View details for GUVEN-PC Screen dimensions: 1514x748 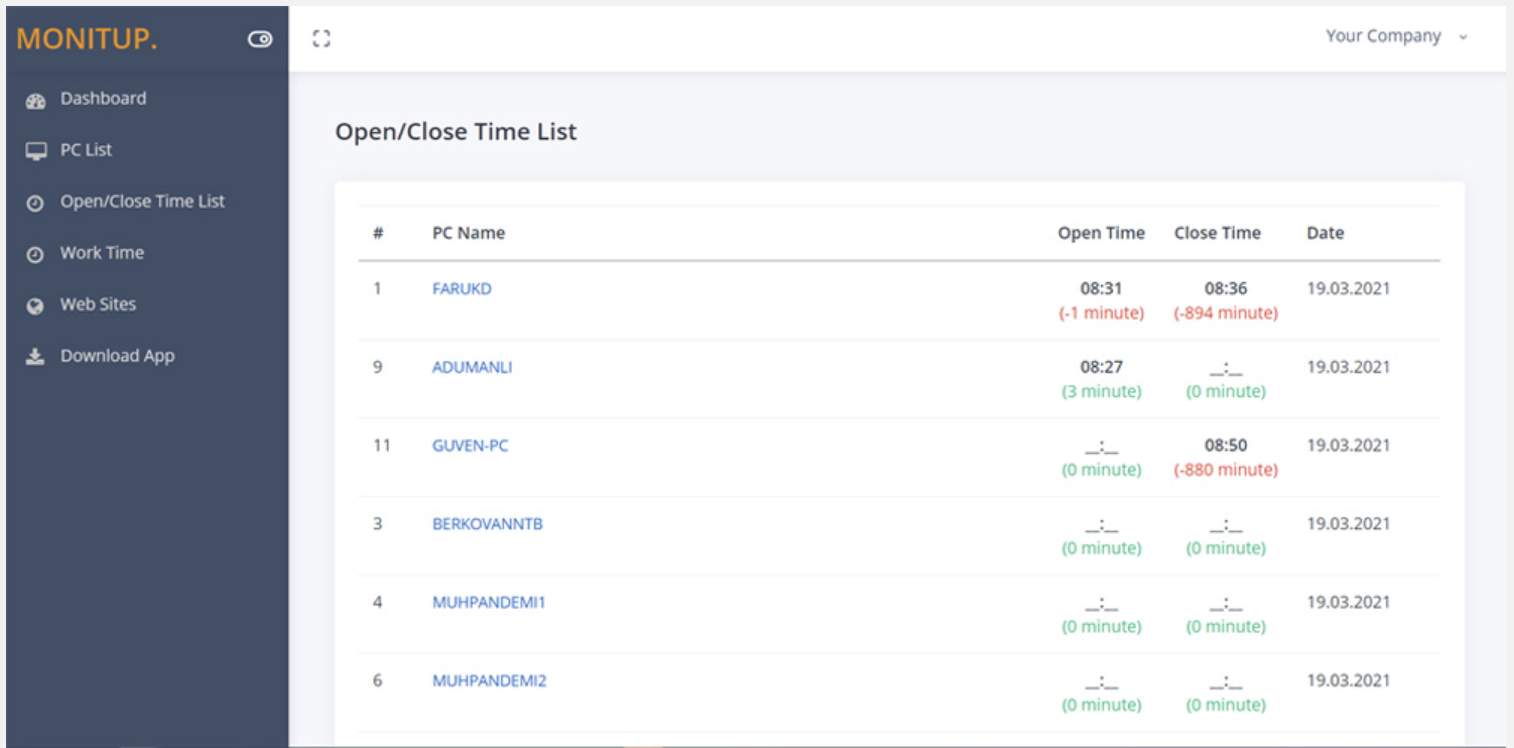tap(470, 445)
